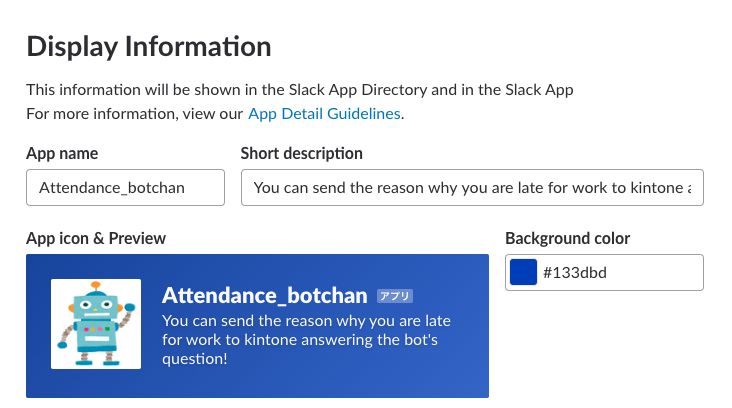Click "question!" in the preview description

click(x=194, y=358)
